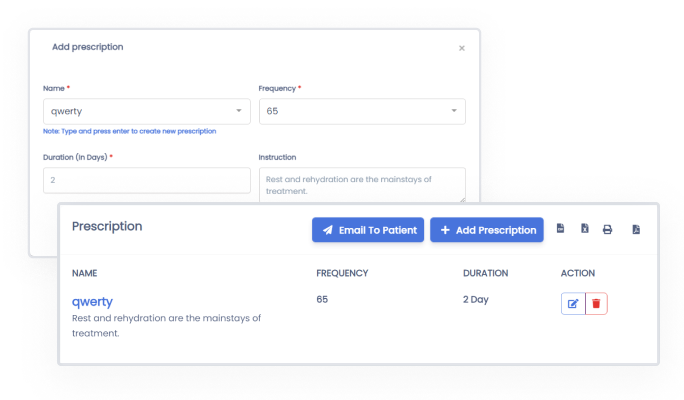Click the print prescription icon
Viewport: 684px width, 400px height.
pos(607,229)
